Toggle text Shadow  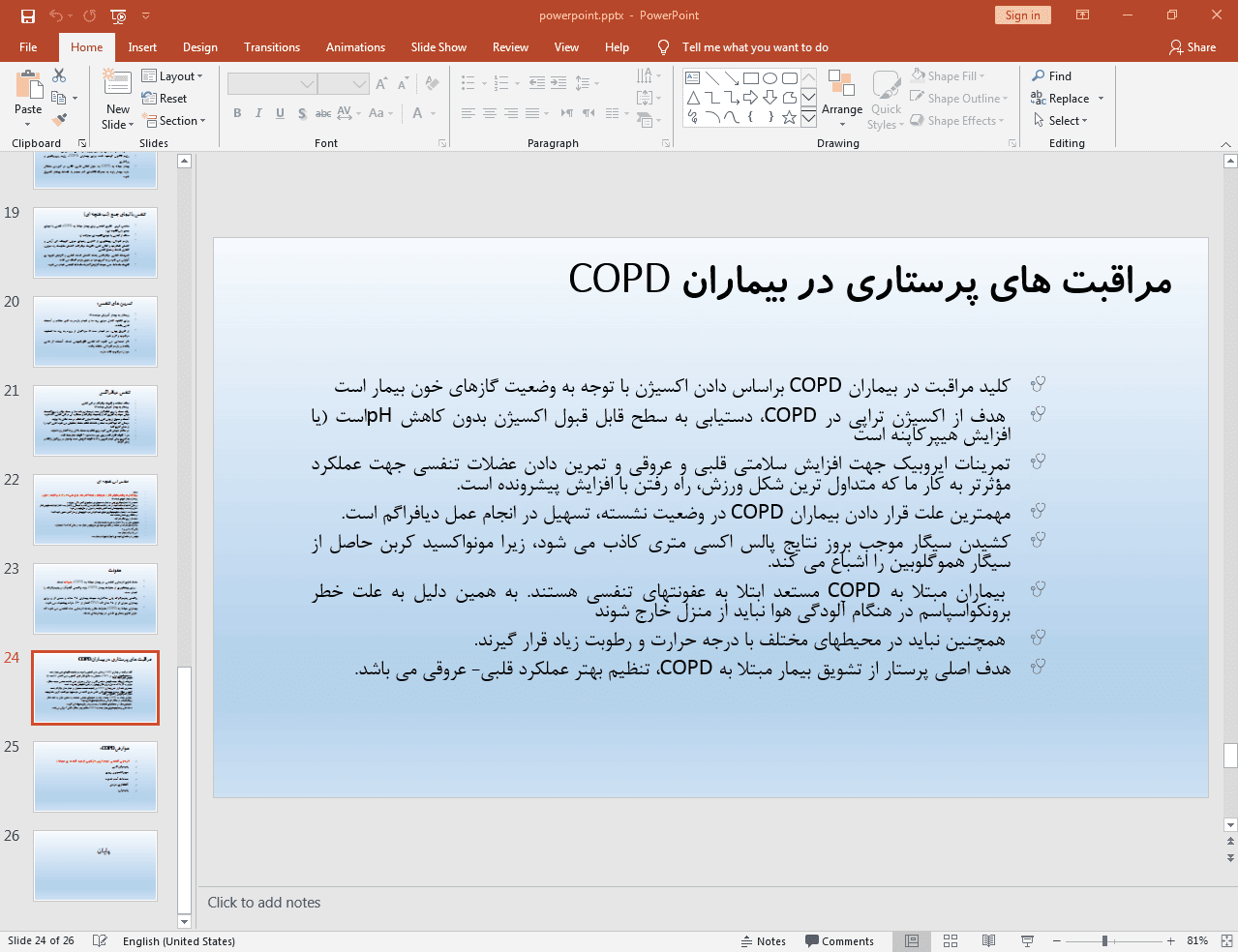[302, 113]
